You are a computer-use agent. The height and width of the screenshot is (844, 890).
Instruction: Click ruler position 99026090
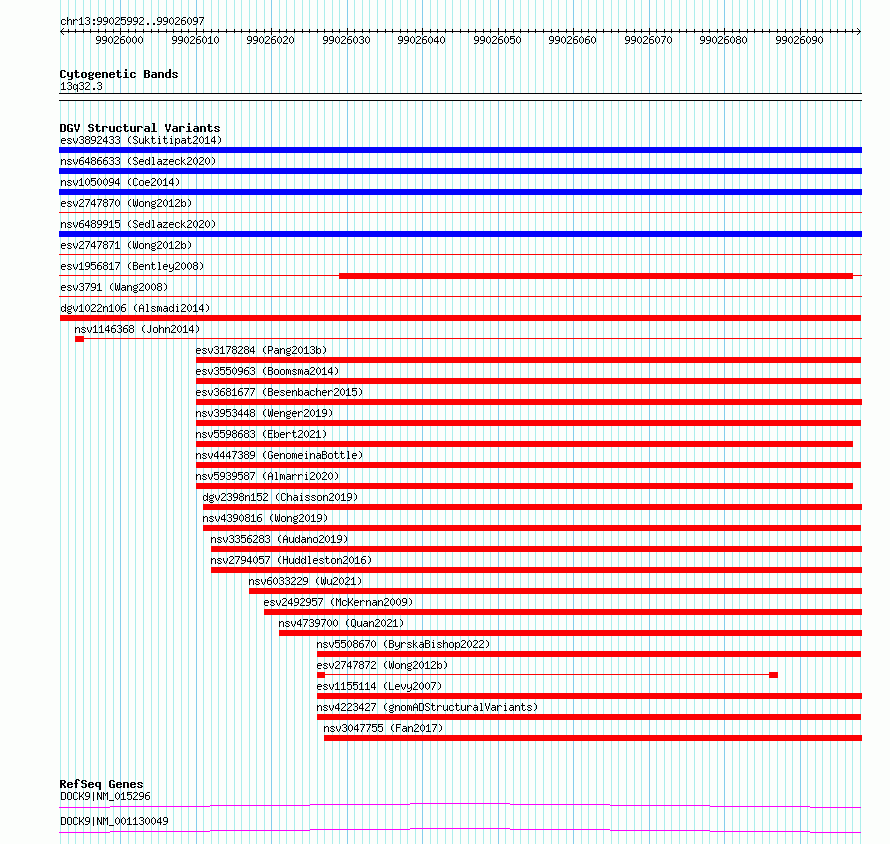(x=799, y=40)
